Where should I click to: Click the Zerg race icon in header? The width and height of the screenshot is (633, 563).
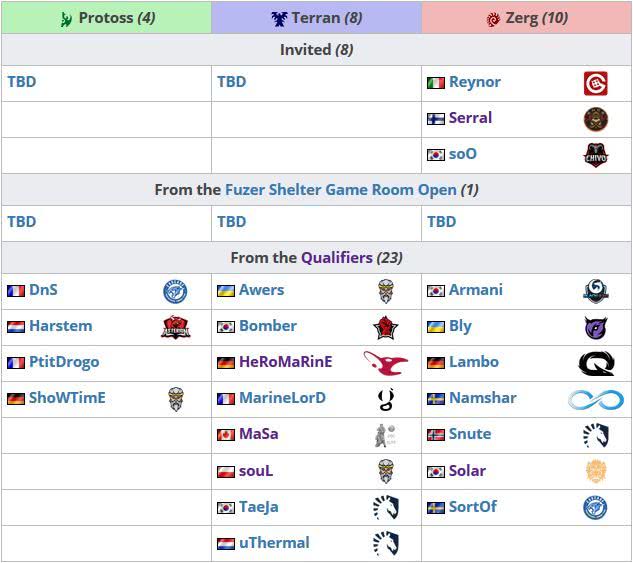492,18
